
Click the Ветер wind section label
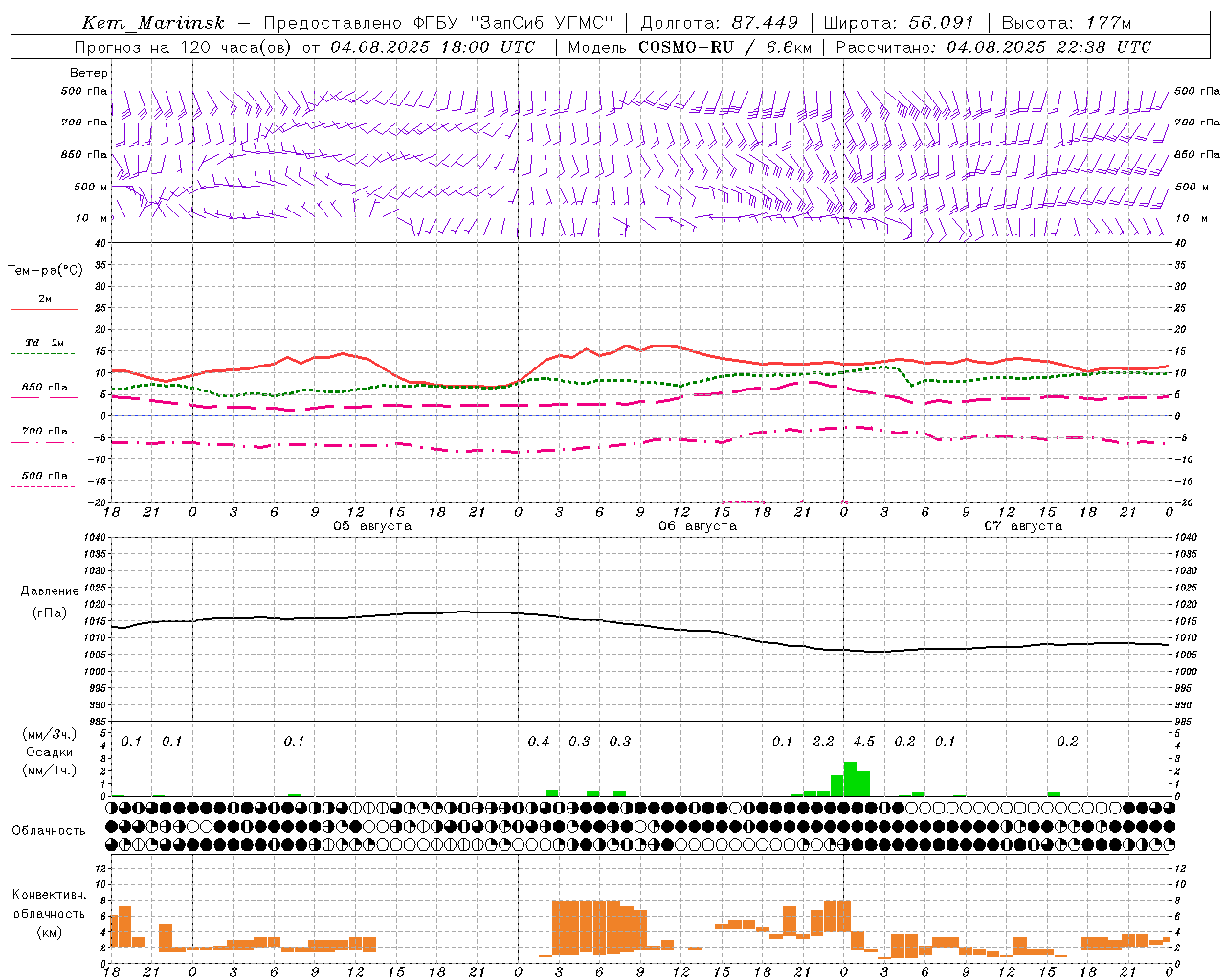pyautogui.click(x=89, y=73)
